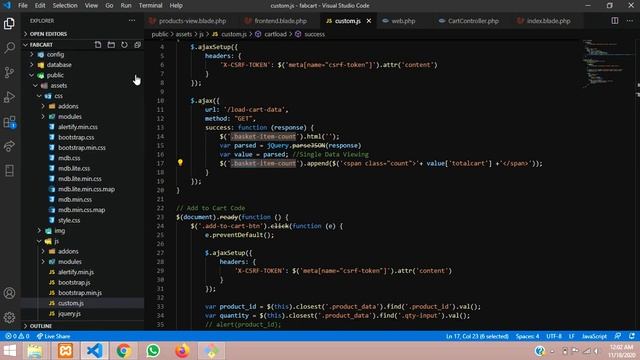Click success in the breadcrumb

[x=314, y=34]
